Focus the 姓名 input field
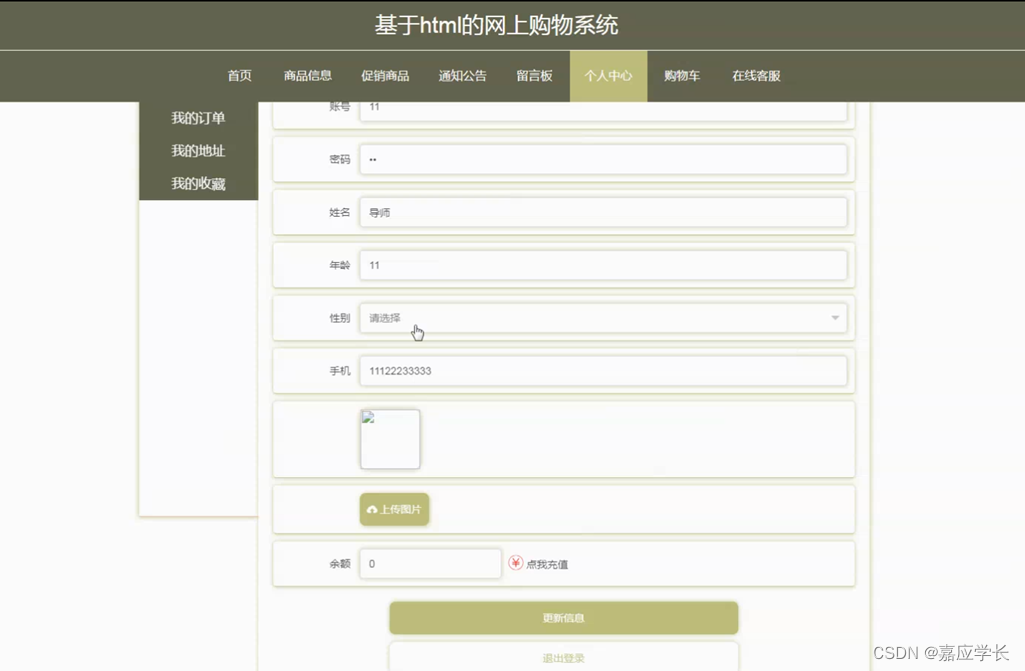This screenshot has width=1025, height=671. [x=603, y=212]
